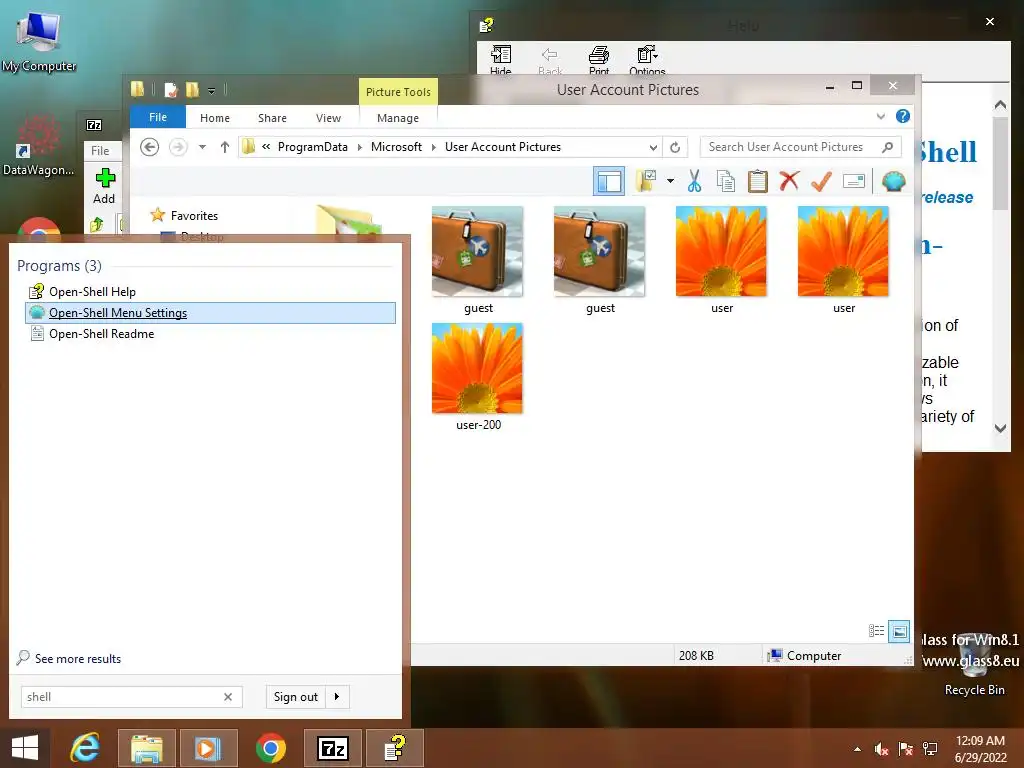Image resolution: width=1024 pixels, height=768 pixels.
Task: Open Options in the Help window toolbar
Action: click(647, 61)
